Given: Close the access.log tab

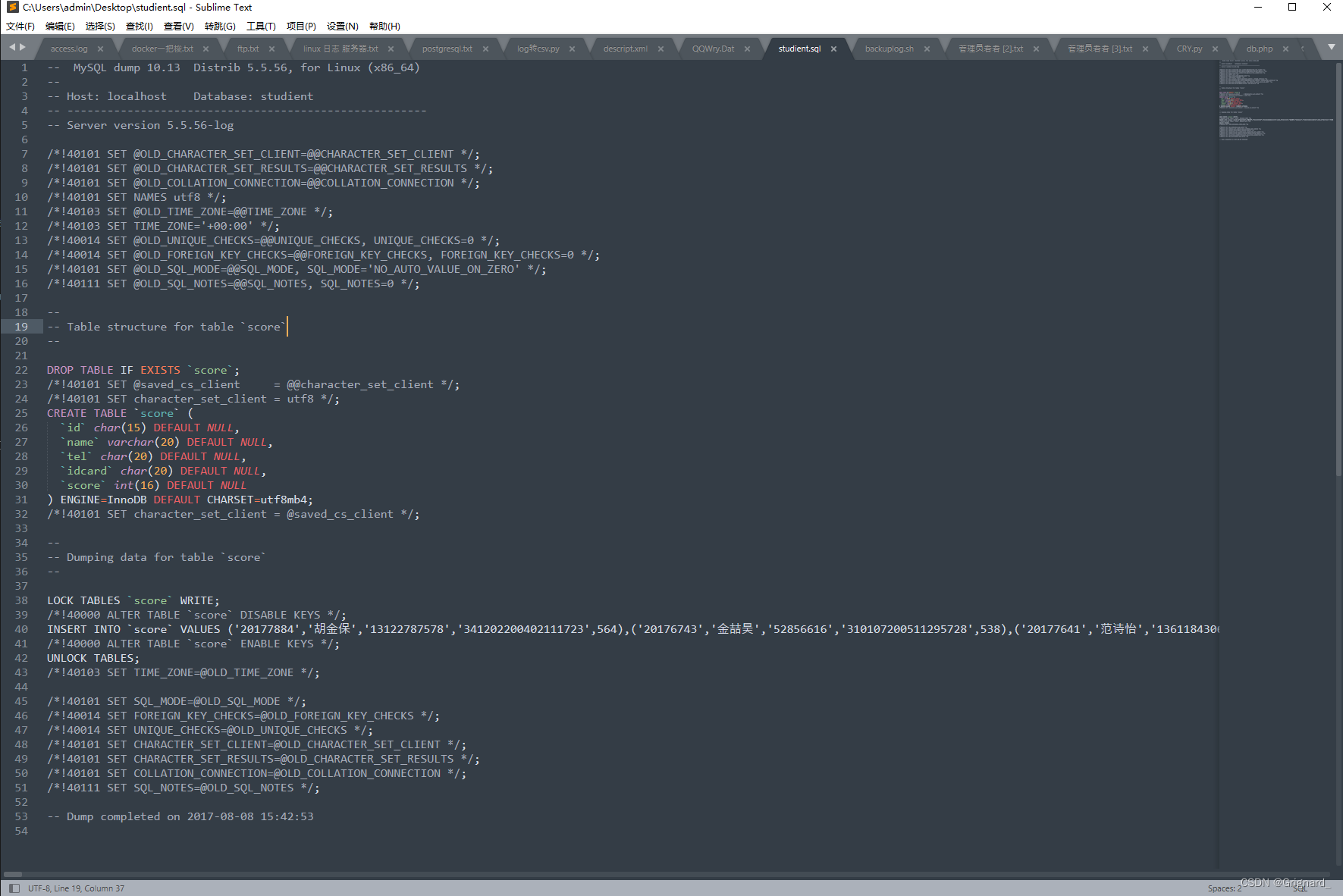Looking at the screenshot, I should point(100,49).
